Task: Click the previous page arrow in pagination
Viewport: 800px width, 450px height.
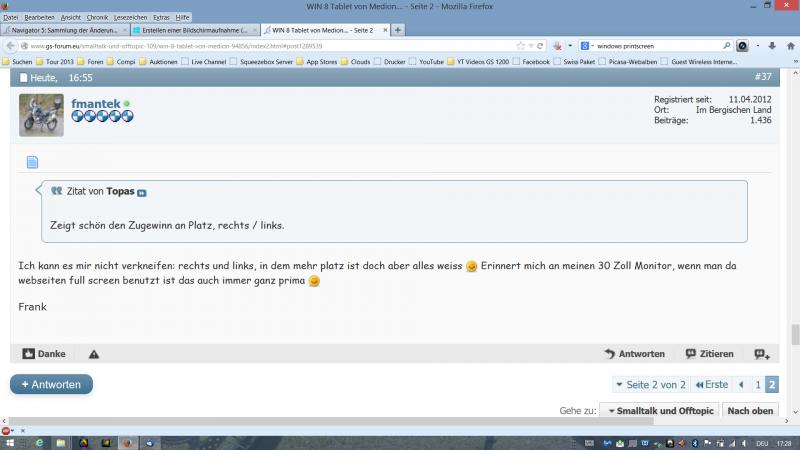Action: pos(741,384)
